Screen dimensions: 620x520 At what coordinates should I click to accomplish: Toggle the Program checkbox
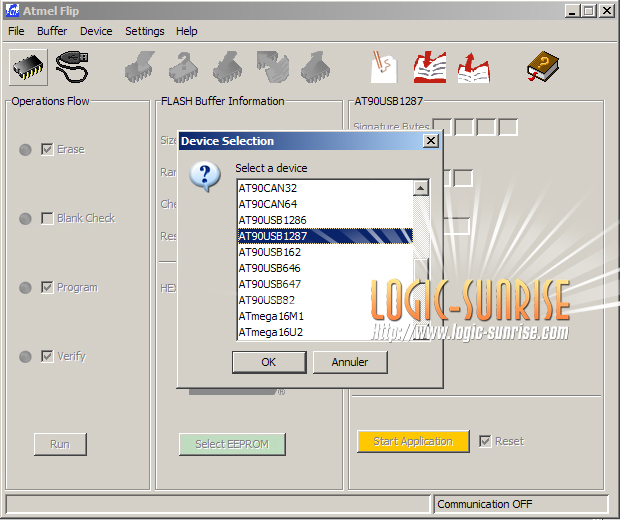47,287
